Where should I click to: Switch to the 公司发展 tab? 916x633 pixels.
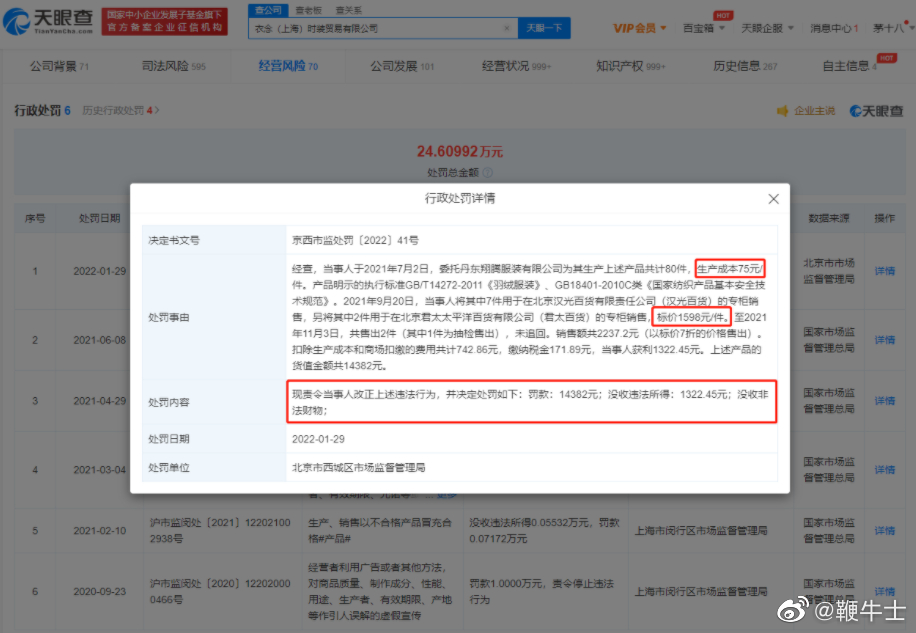[402, 66]
